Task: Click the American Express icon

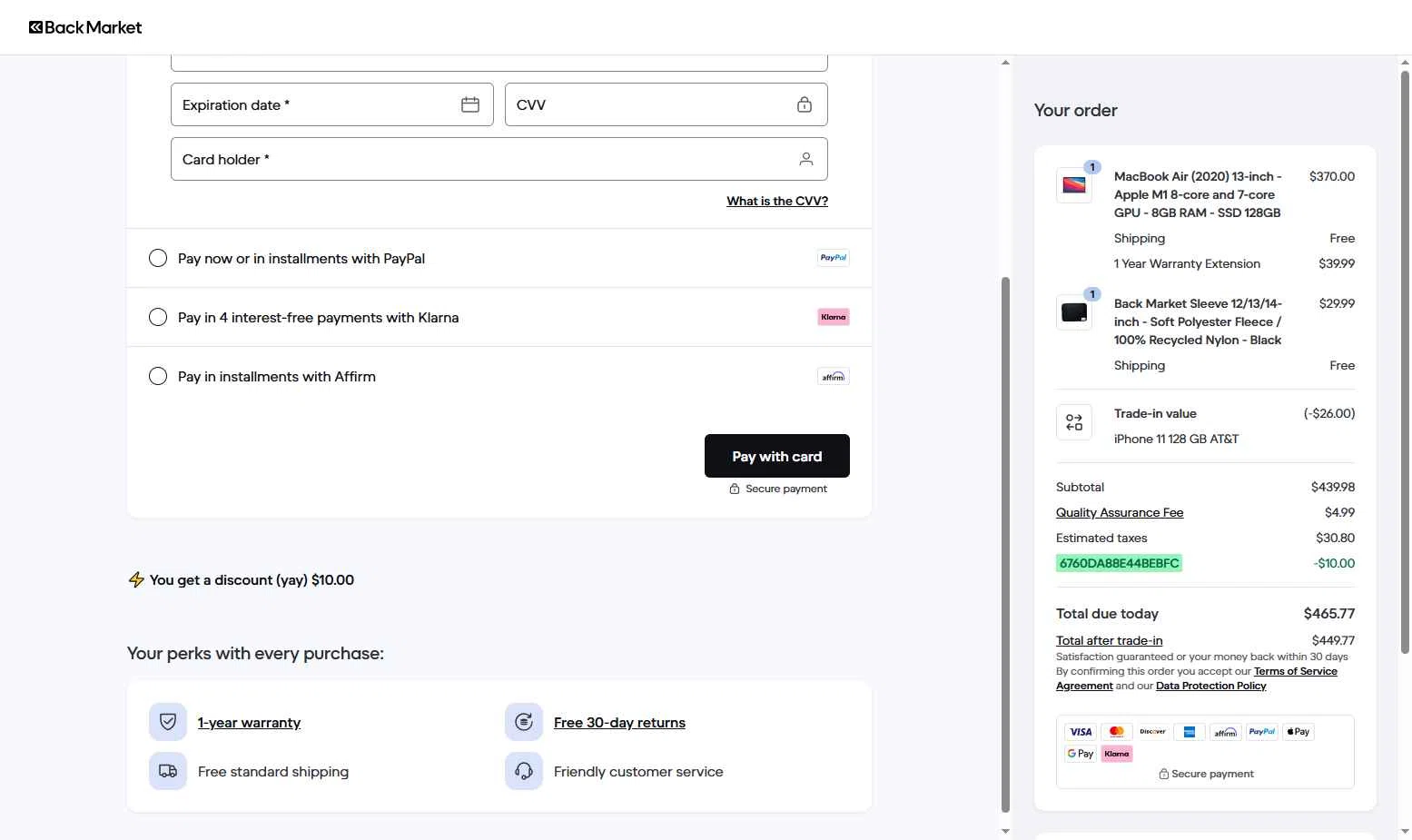Action: tap(1190, 732)
